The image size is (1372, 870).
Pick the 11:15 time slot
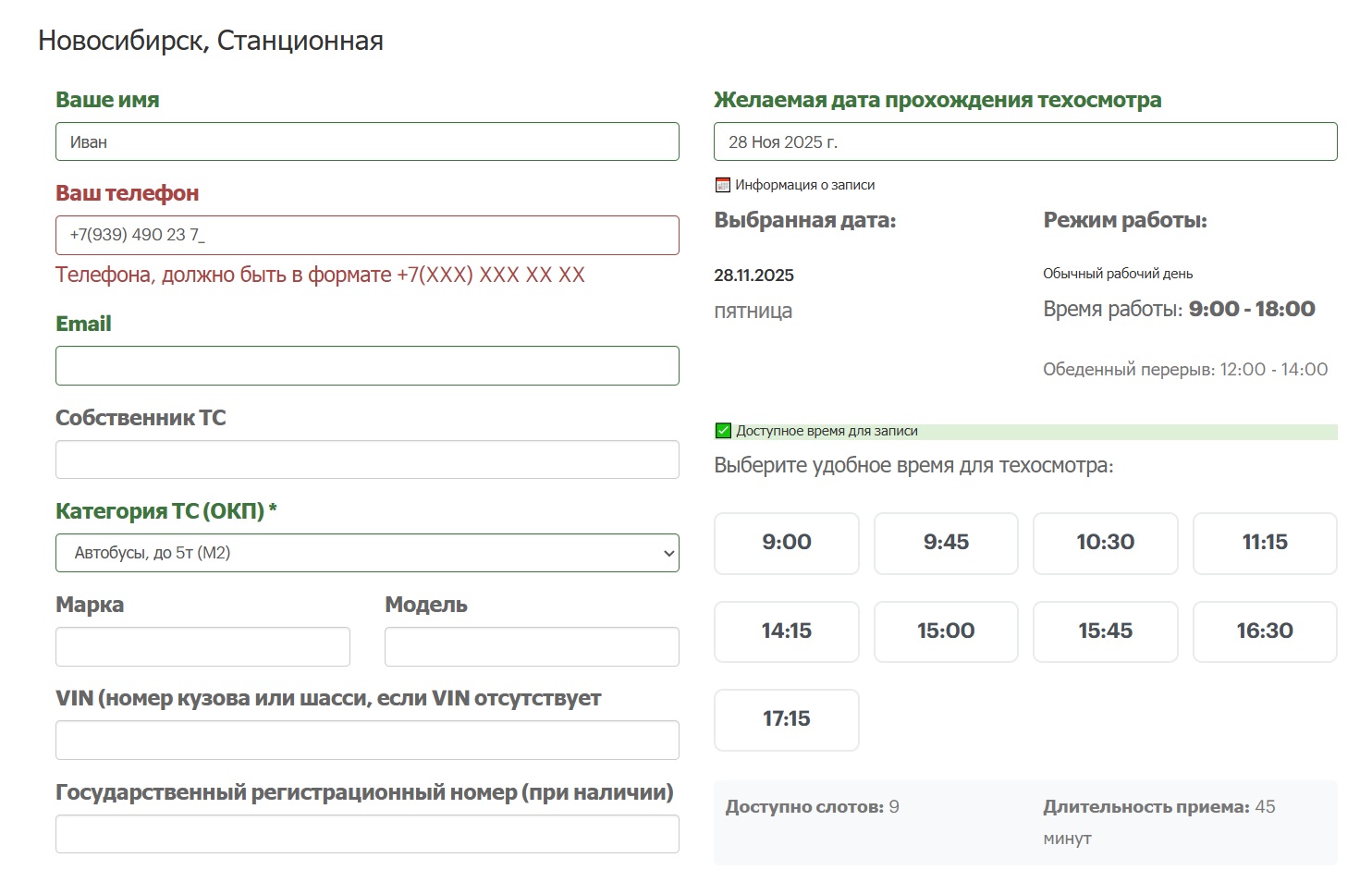click(x=1264, y=543)
